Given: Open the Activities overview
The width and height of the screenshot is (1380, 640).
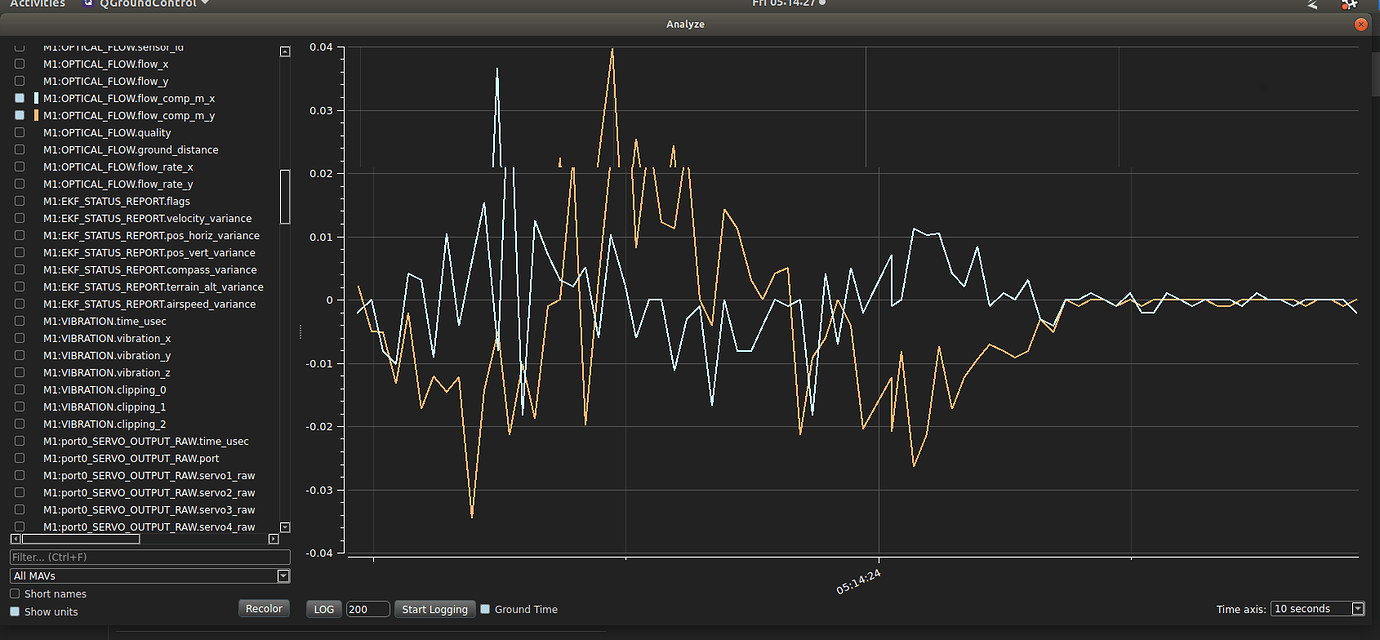Looking at the screenshot, I should [x=37, y=4].
